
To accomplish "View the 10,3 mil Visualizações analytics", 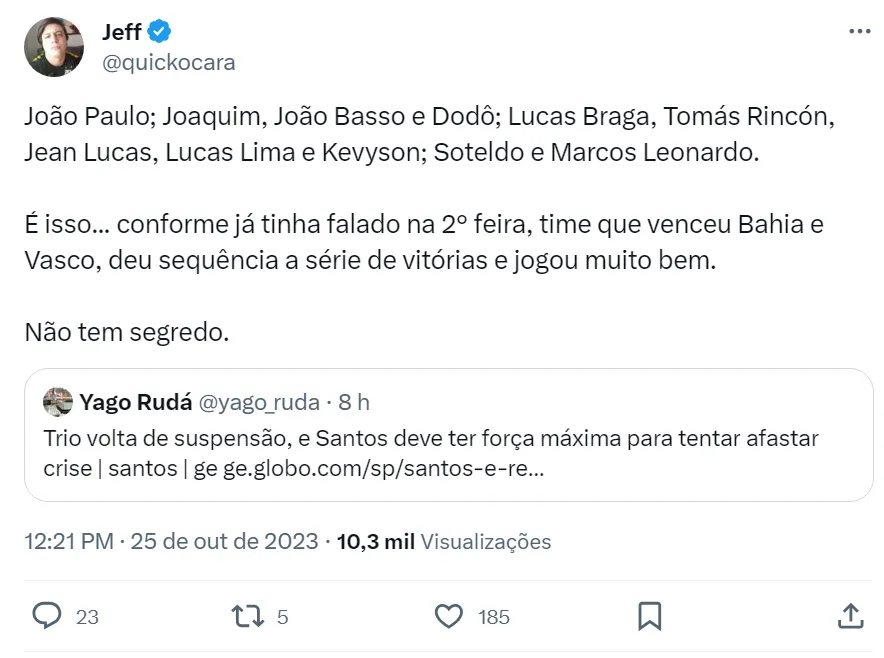I will 445,542.
